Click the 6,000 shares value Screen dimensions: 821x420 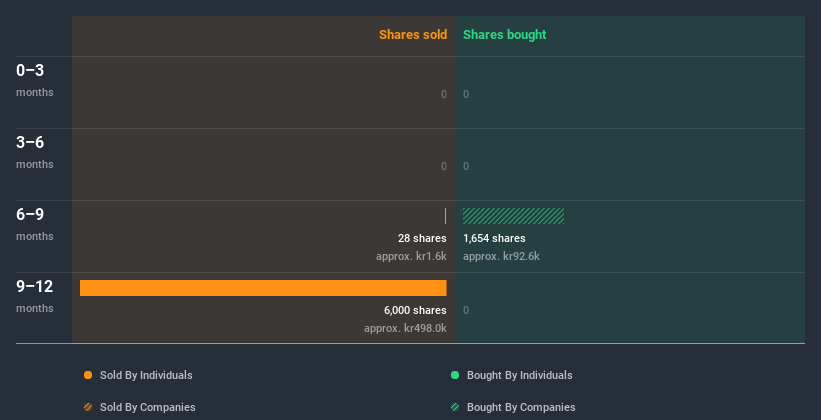(x=415, y=311)
